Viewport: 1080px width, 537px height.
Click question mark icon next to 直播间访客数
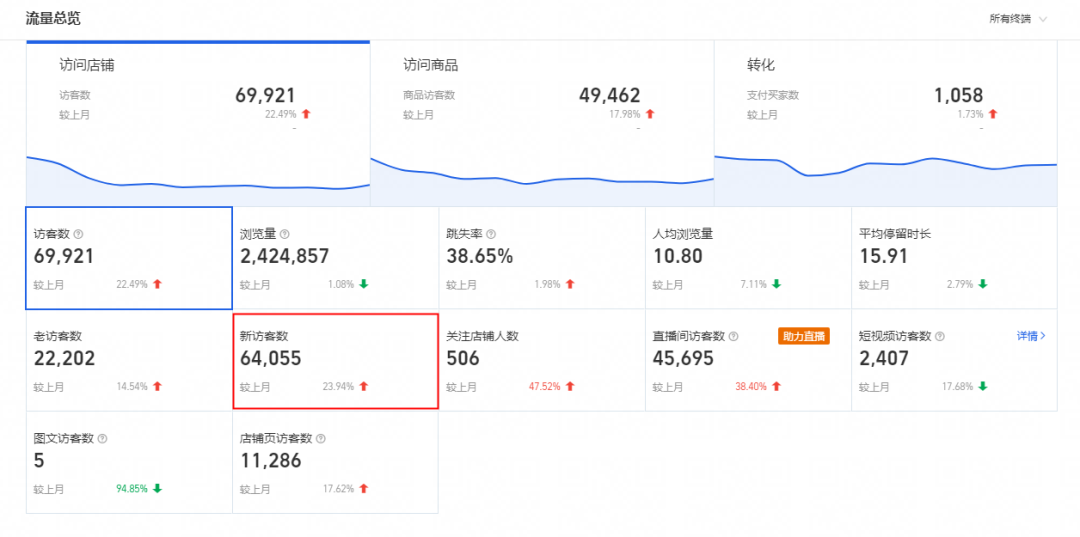tap(734, 337)
